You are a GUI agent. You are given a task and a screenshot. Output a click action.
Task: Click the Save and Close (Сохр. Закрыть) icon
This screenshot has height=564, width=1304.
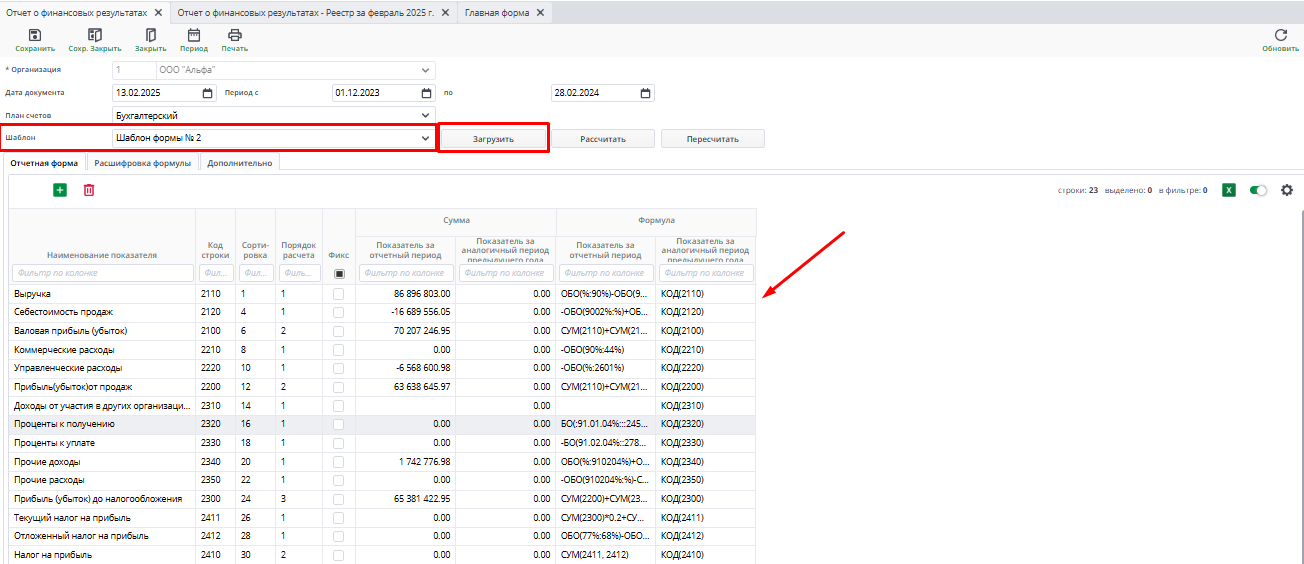95,35
